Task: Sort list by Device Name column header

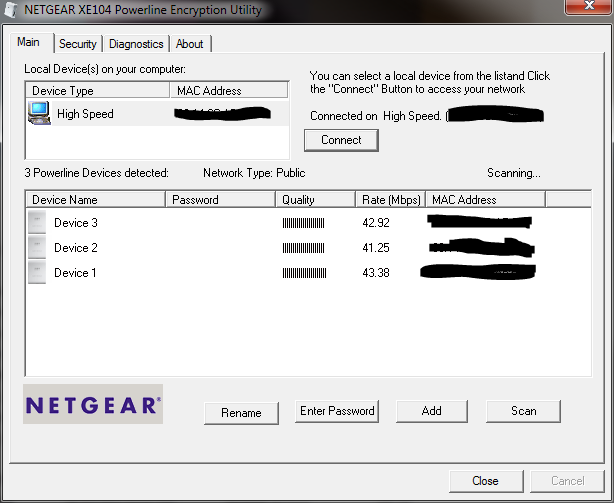Action: coord(95,200)
